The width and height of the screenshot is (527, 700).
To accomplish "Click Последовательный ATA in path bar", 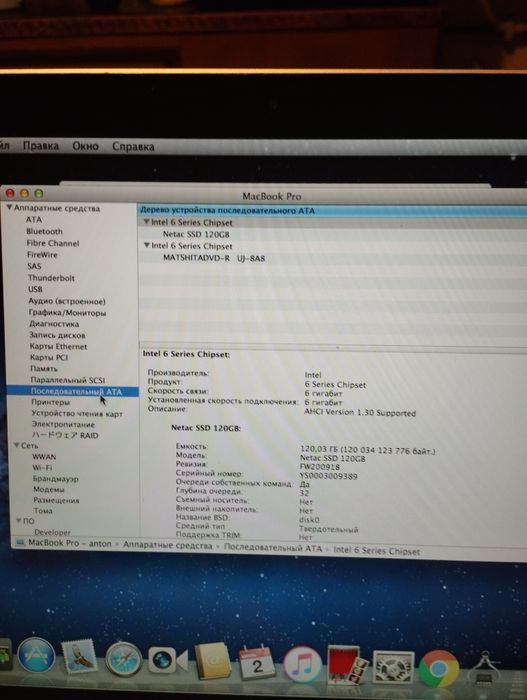I will (x=272, y=548).
